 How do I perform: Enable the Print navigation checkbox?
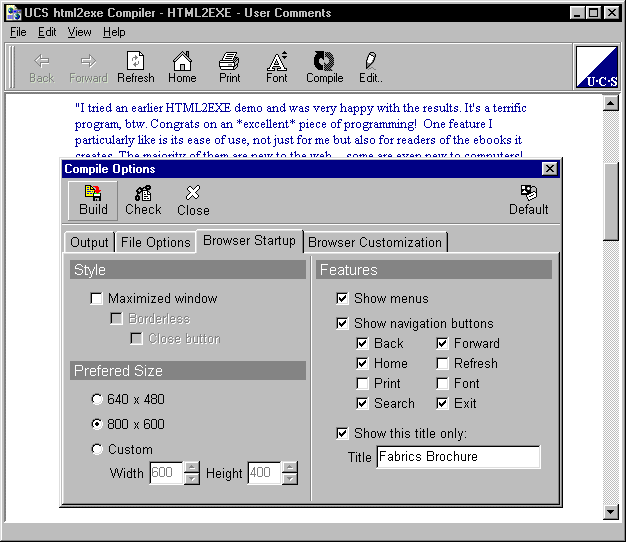362,383
